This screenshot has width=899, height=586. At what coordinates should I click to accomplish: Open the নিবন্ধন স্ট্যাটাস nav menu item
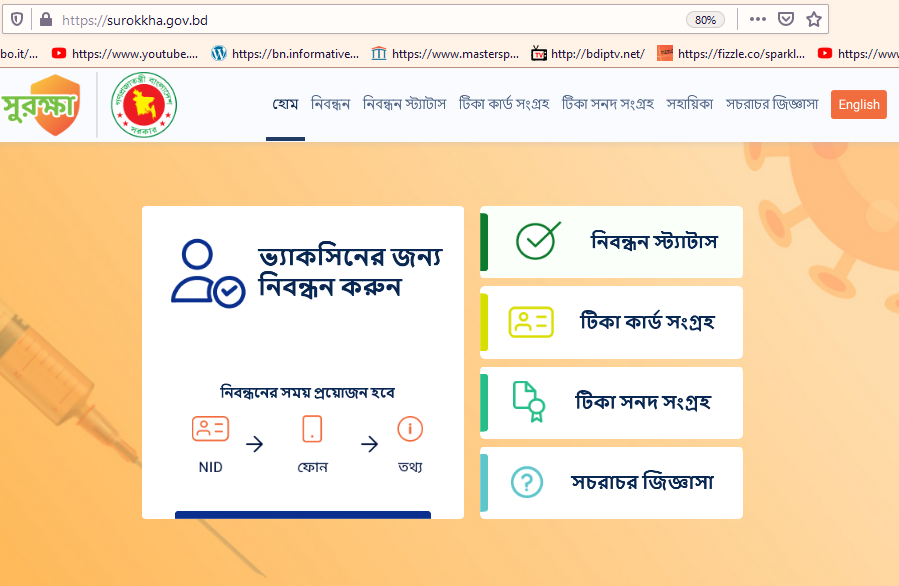(404, 104)
